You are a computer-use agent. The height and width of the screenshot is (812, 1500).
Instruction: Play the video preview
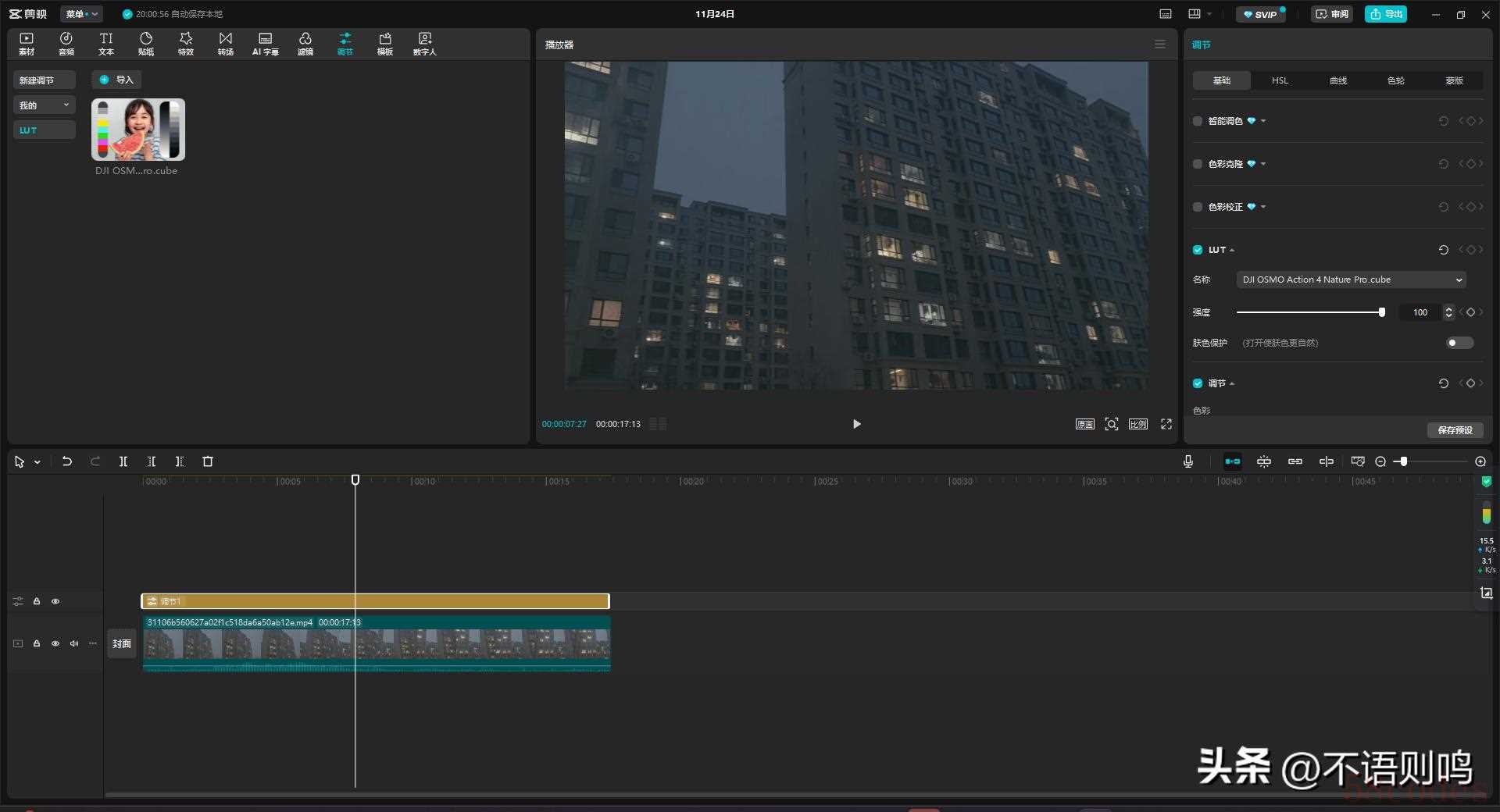click(x=856, y=424)
